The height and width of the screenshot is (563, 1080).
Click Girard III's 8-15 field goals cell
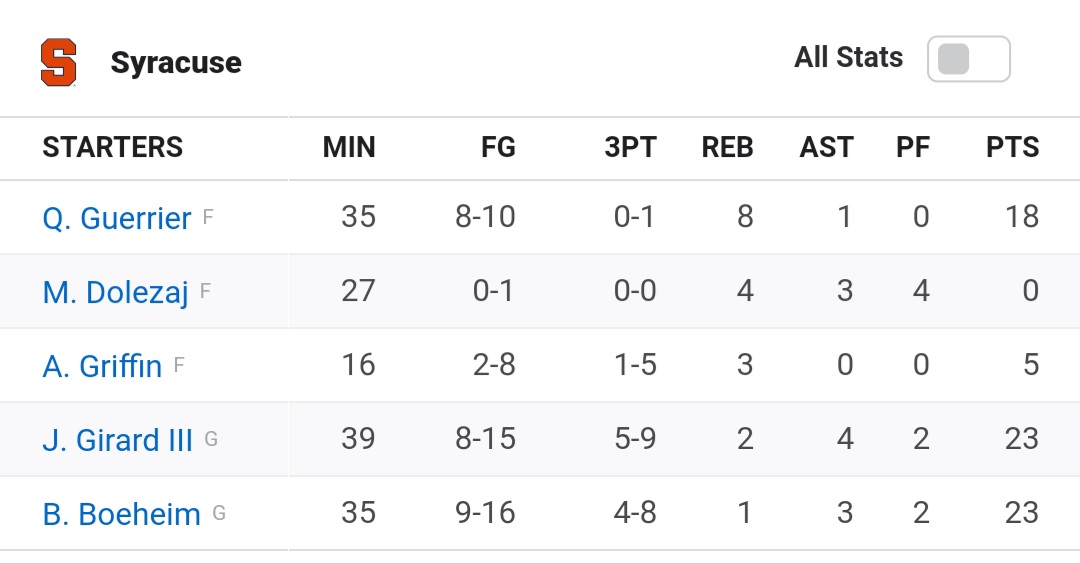pos(485,439)
